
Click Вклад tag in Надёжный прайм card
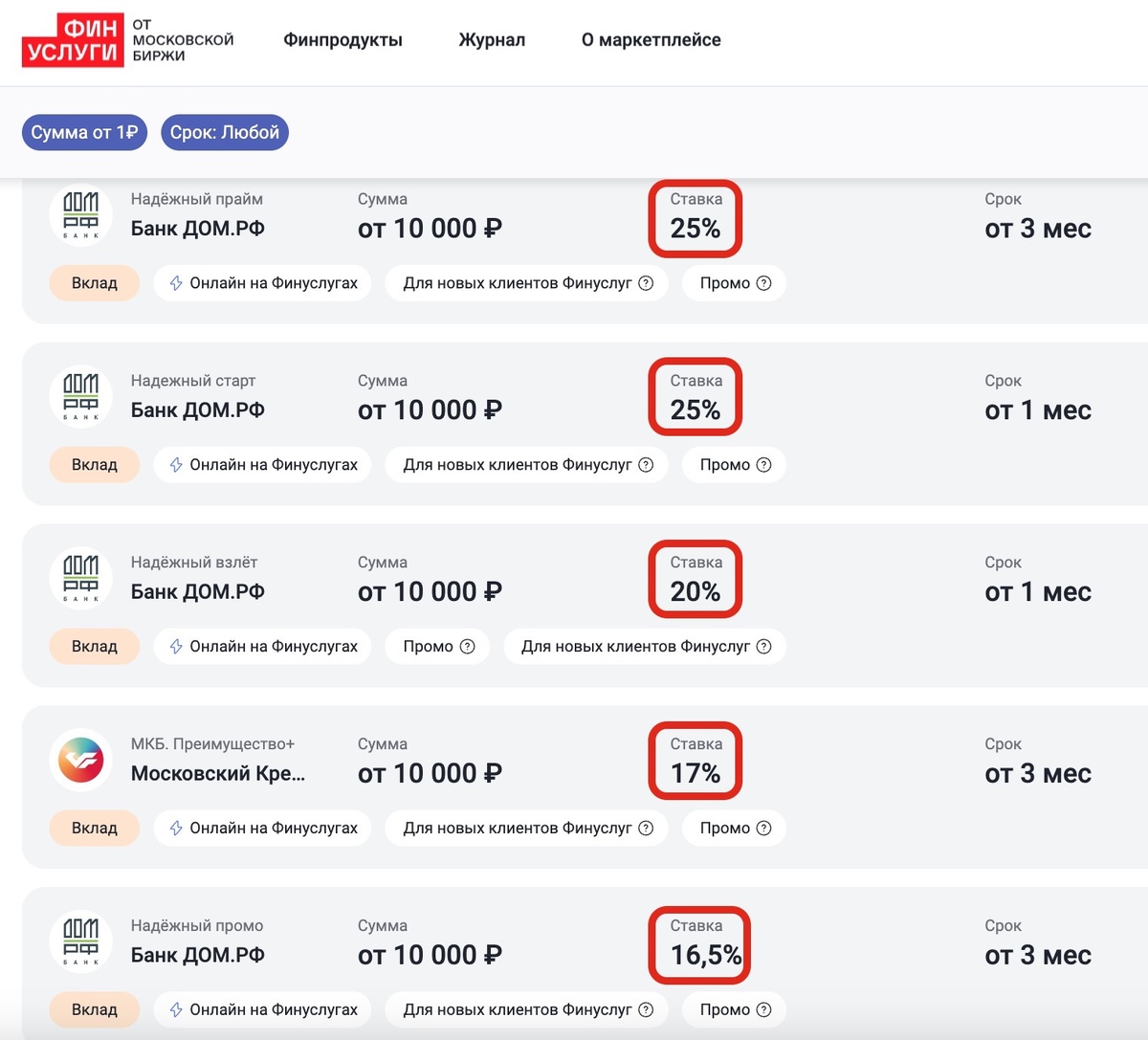(x=95, y=283)
